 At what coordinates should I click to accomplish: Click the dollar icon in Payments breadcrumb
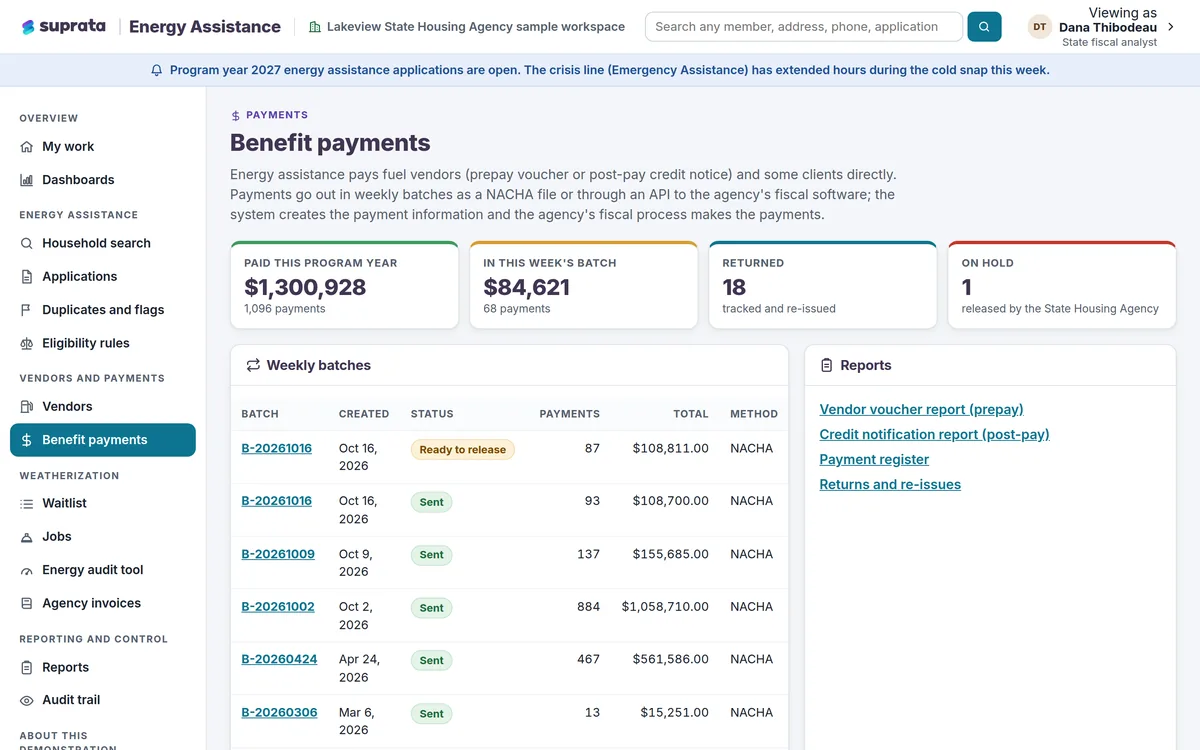(x=236, y=115)
